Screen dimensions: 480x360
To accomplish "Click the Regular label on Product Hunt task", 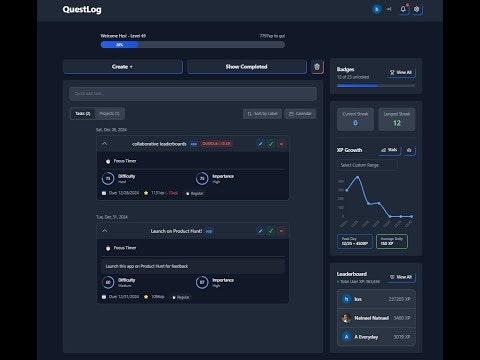I will pos(181,297).
